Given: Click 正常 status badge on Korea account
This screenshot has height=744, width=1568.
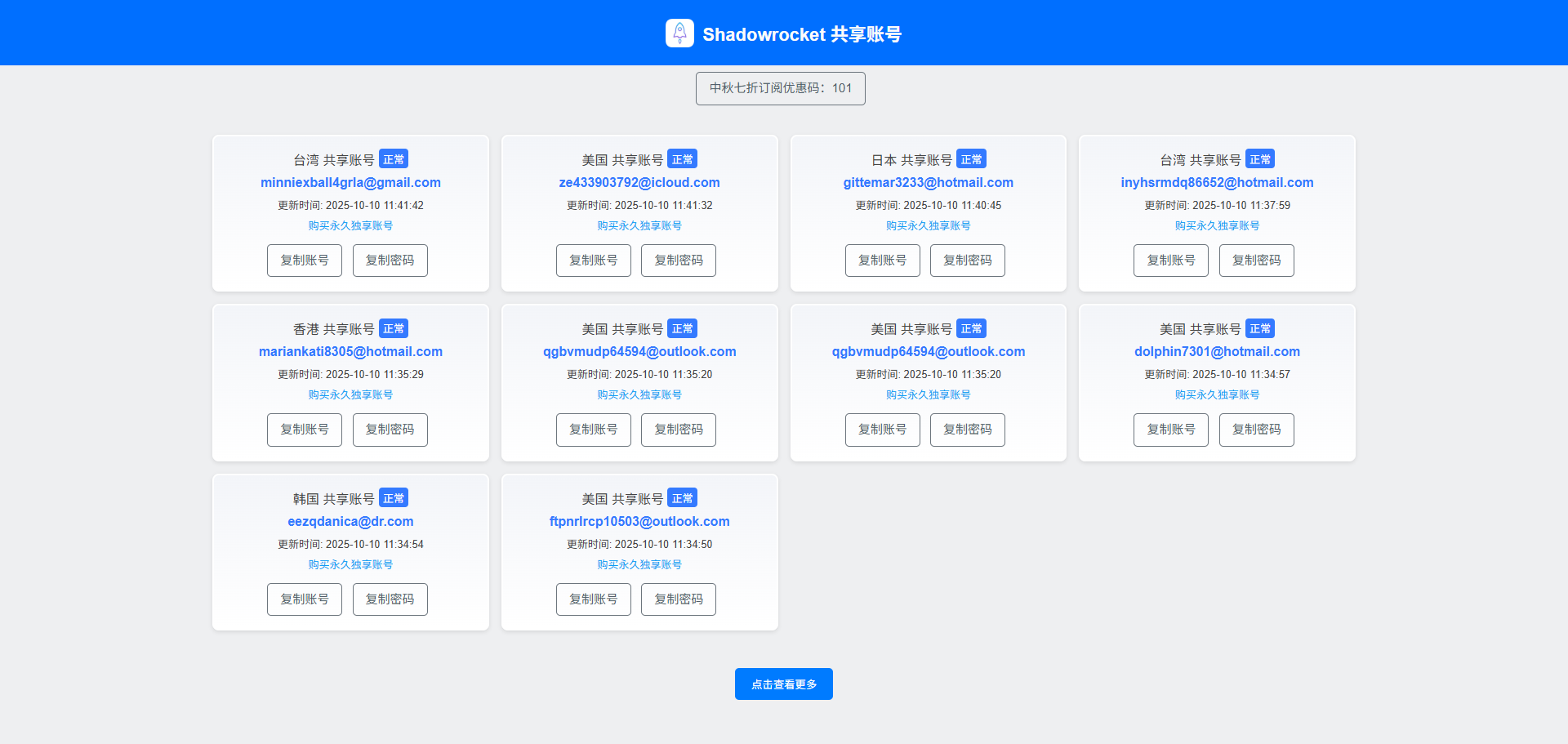Looking at the screenshot, I should pos(394,498).
